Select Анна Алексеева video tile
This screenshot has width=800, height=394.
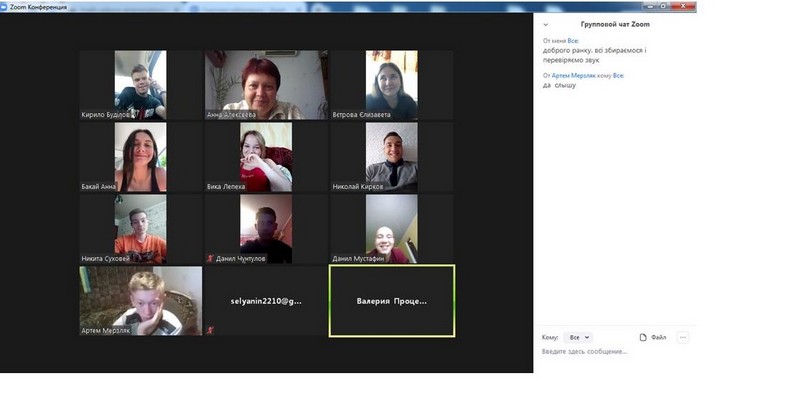point(266,85)
